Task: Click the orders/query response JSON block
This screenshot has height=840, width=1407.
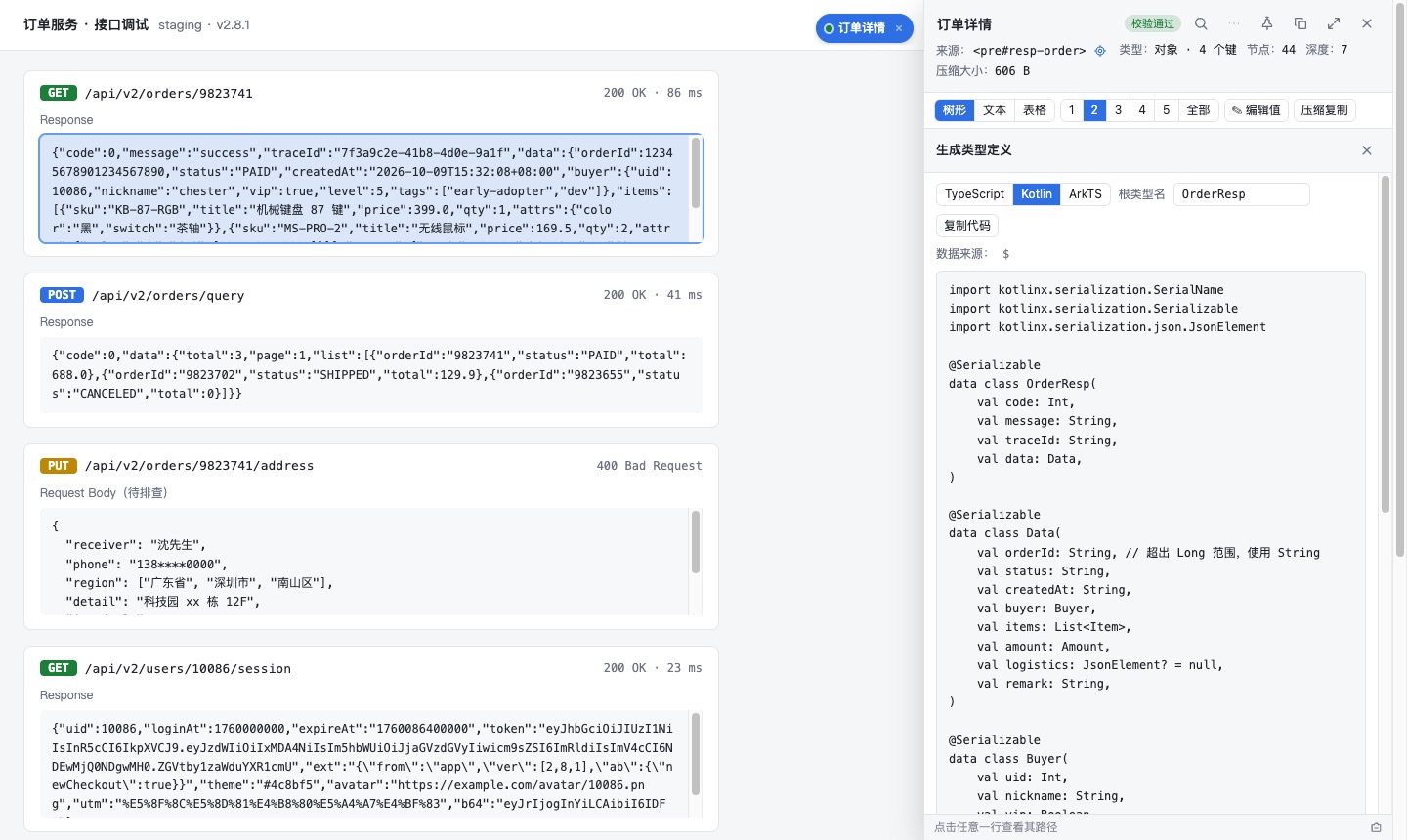Action: point(371,375)
